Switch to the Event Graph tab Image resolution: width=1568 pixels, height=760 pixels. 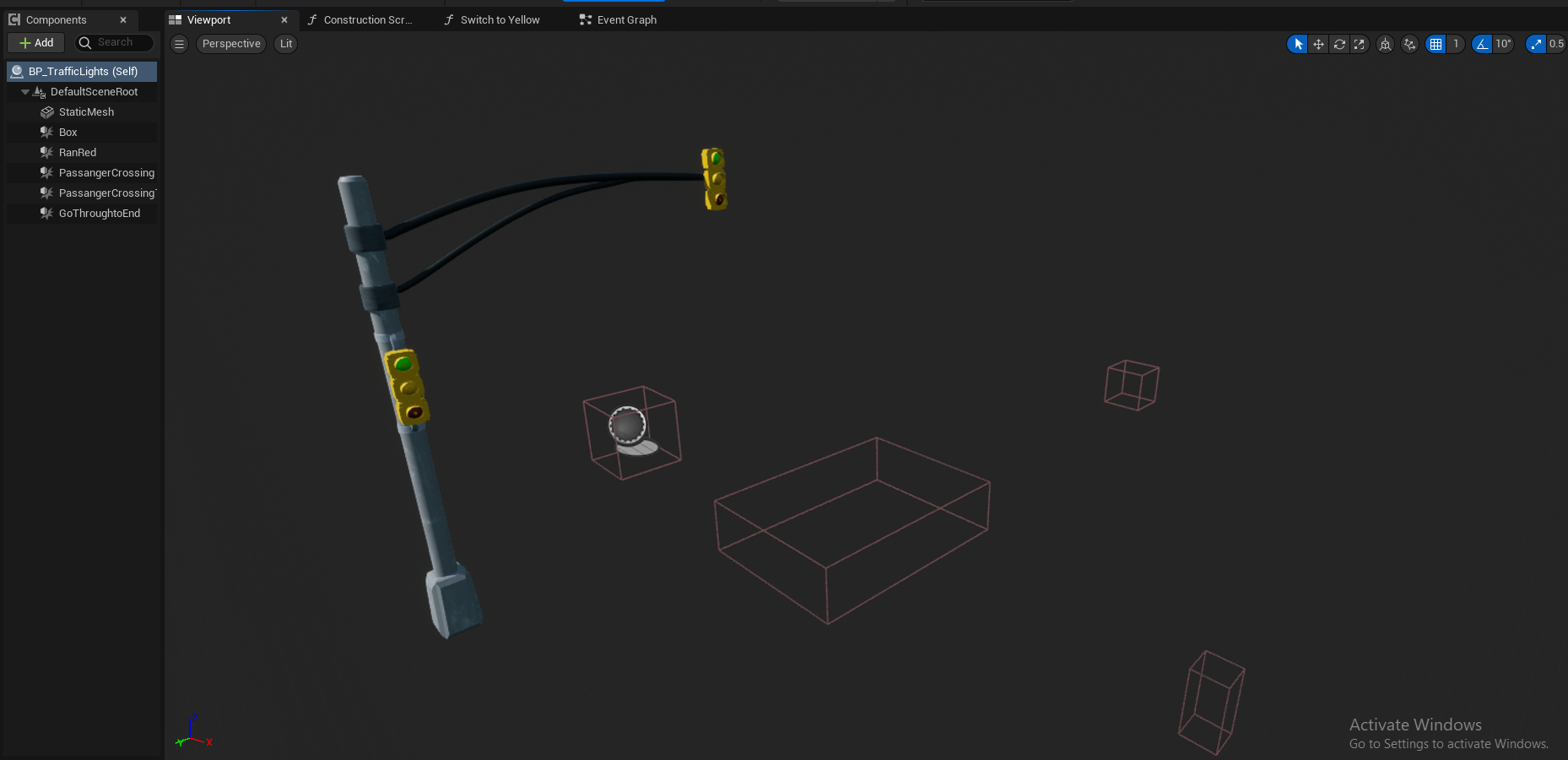click(626, 20)
